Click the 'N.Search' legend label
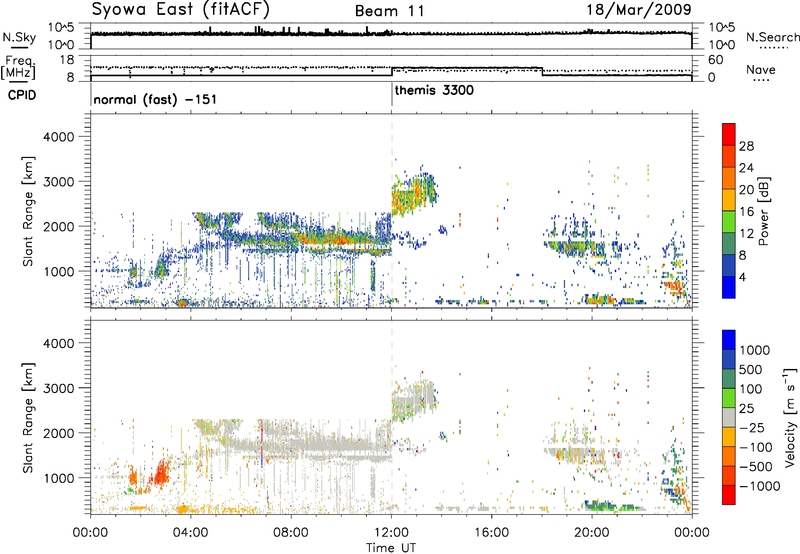 [x=772, y=37]
